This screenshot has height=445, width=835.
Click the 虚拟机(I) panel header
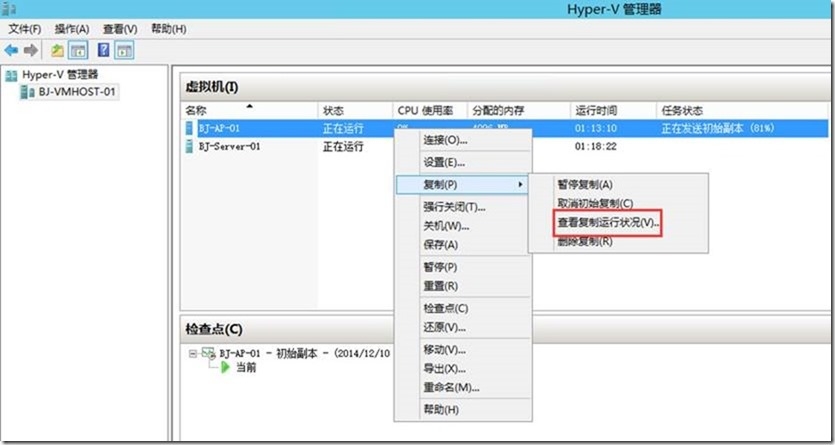[211, 87]
